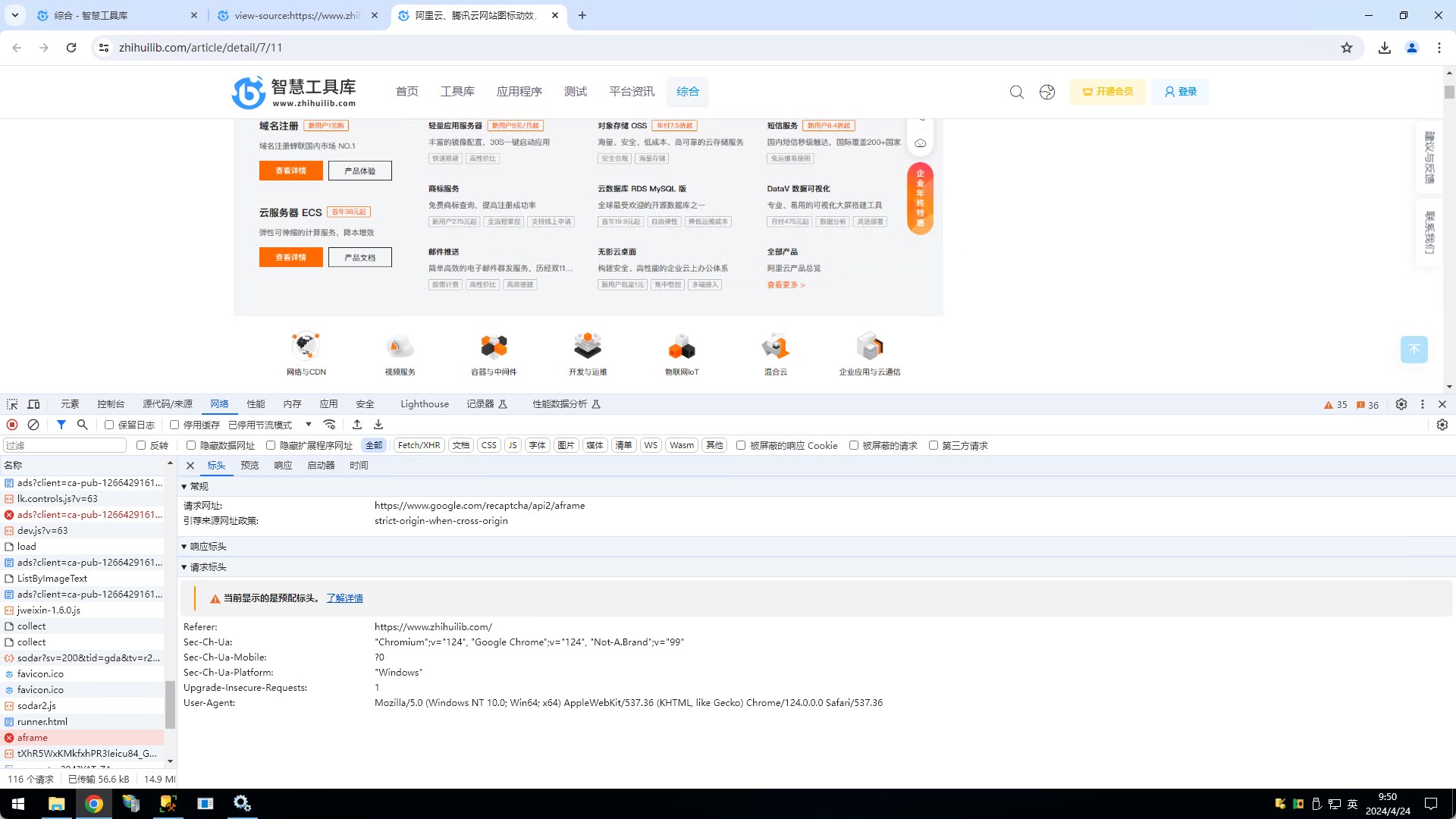Enable the 停用缓存 checkbox

click(174, 425)
